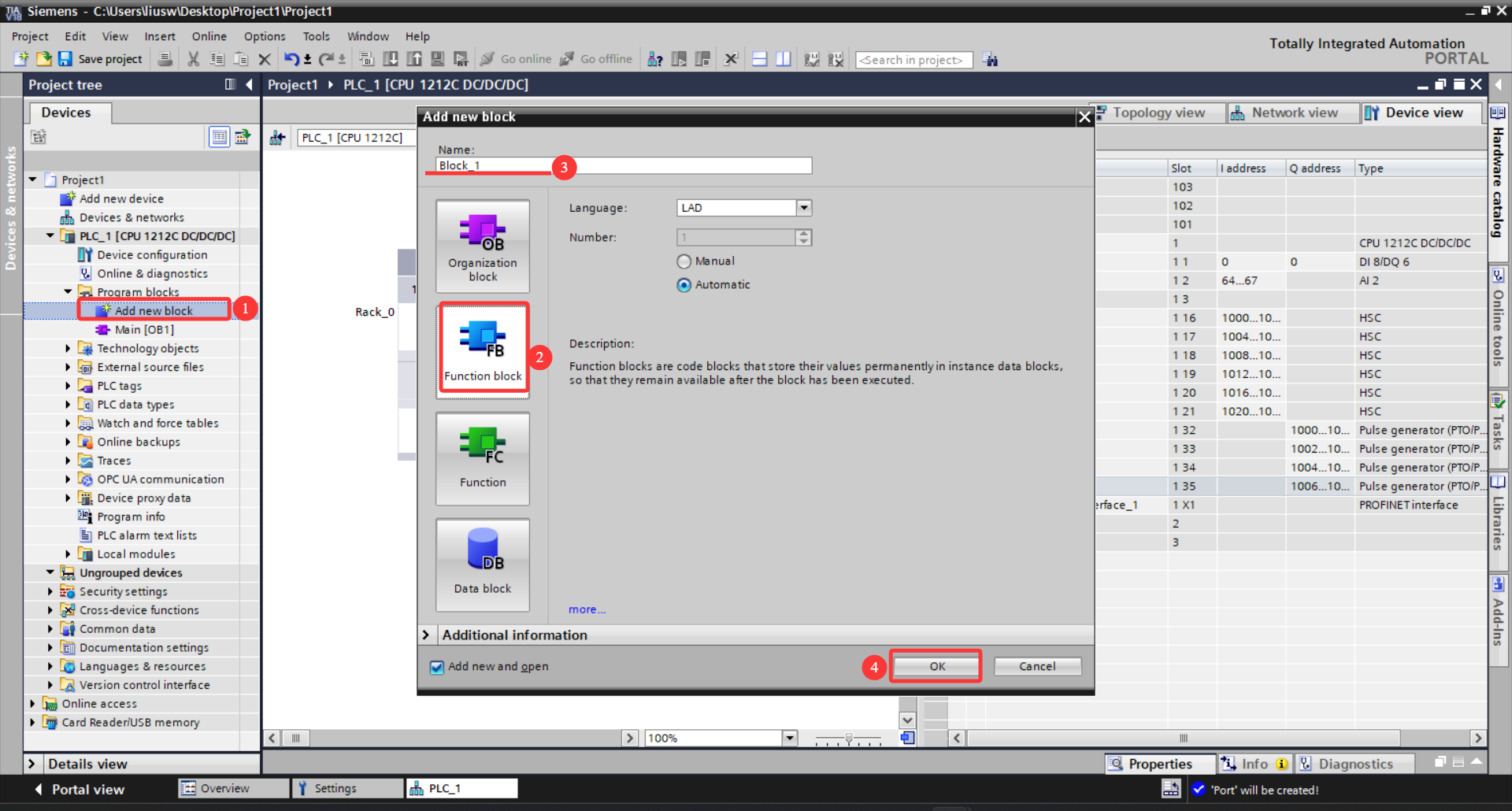Click the Accessible devices icon

[655, 59]
